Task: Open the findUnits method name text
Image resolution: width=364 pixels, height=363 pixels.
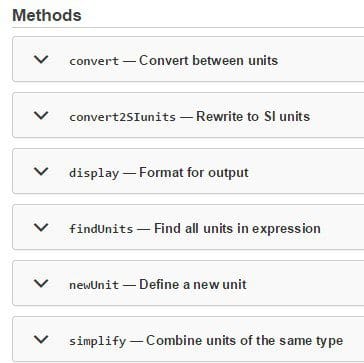Action: pos(101,229)
